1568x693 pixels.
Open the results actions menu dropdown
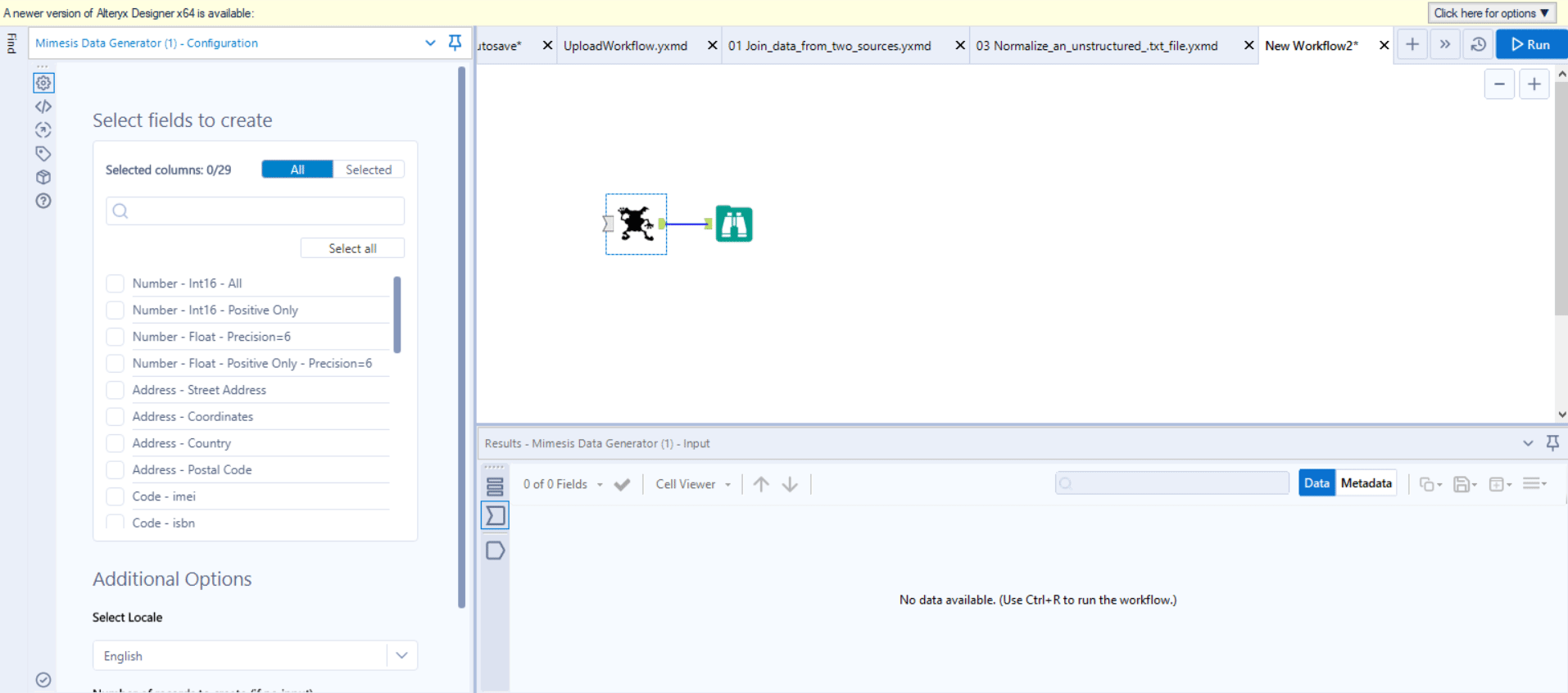click(1534, 484)
